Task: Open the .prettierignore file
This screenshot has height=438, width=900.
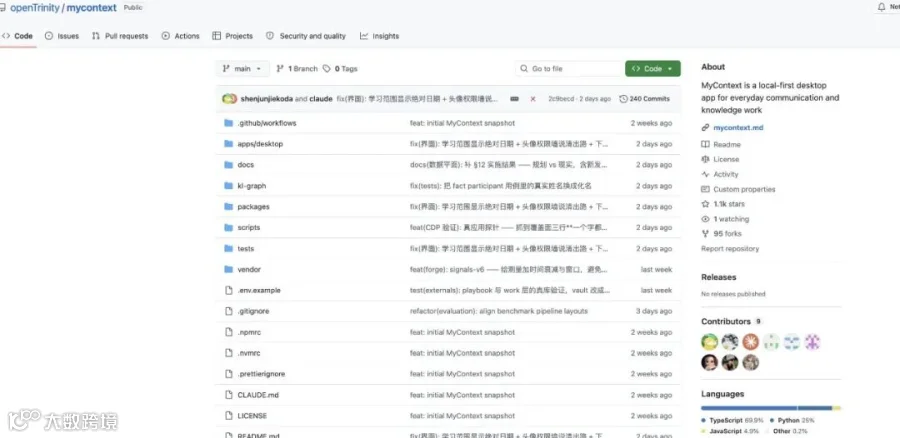Action: click(261, 374)
